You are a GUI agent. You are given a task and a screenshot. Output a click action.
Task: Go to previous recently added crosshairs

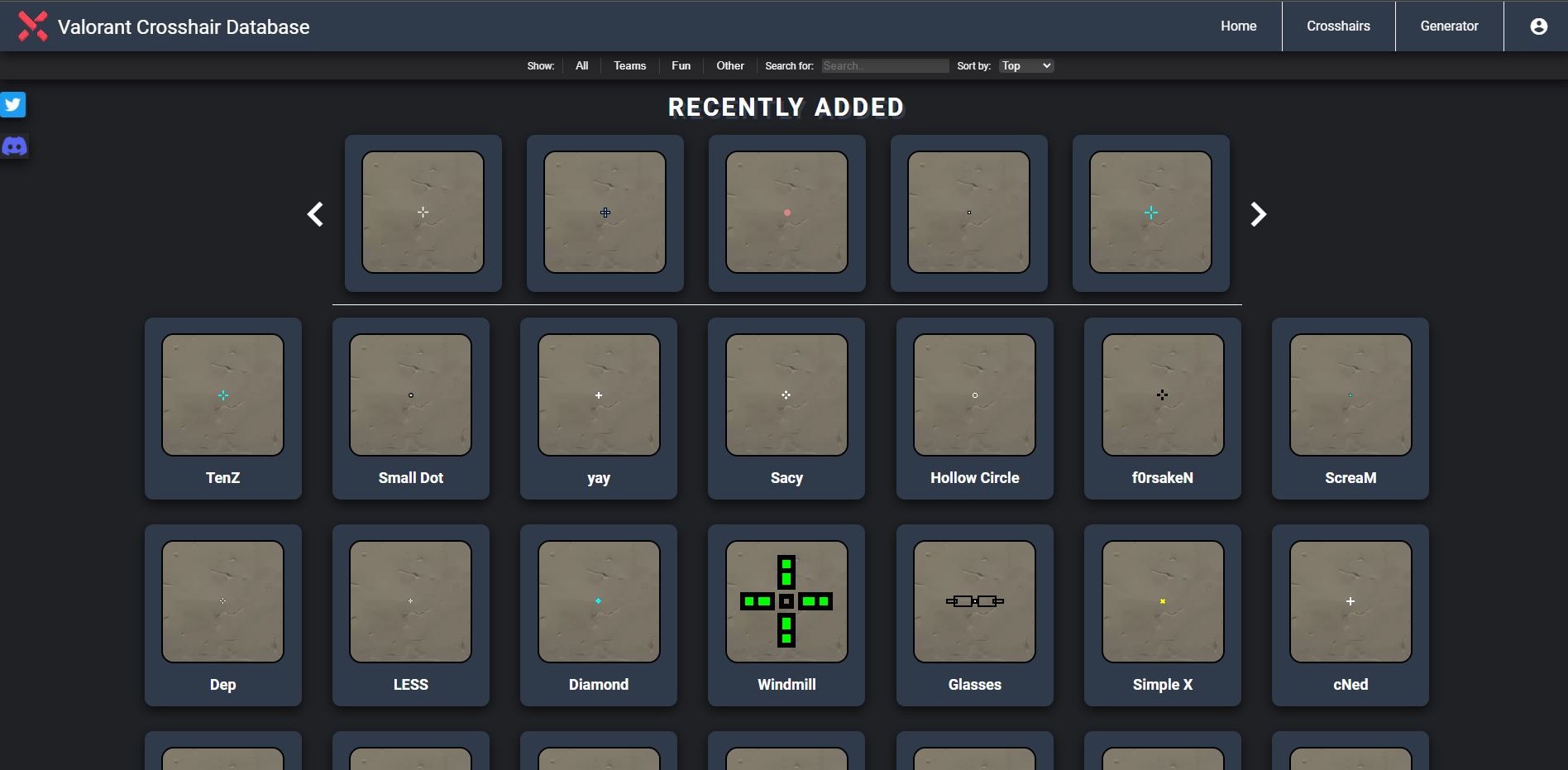pos(315,214)
